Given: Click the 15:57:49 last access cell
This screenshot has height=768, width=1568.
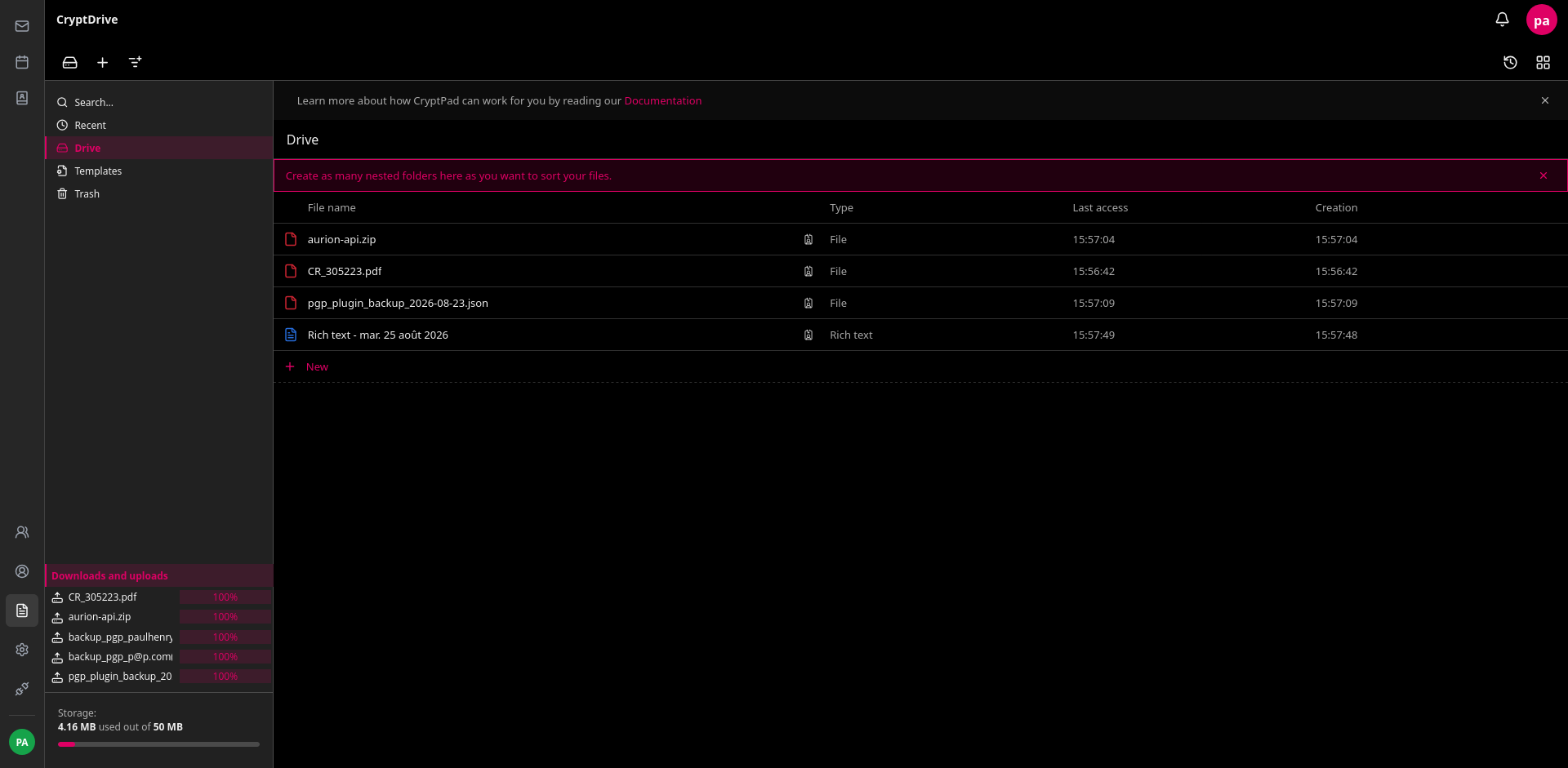Looking at the screenshot, I should coord(1094,335).
